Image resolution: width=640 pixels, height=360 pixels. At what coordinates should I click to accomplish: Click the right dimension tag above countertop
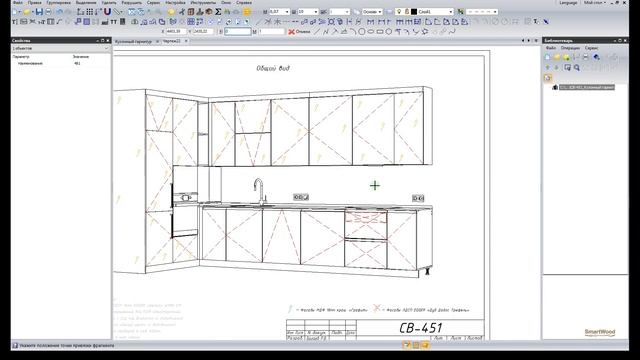point(418,198)
